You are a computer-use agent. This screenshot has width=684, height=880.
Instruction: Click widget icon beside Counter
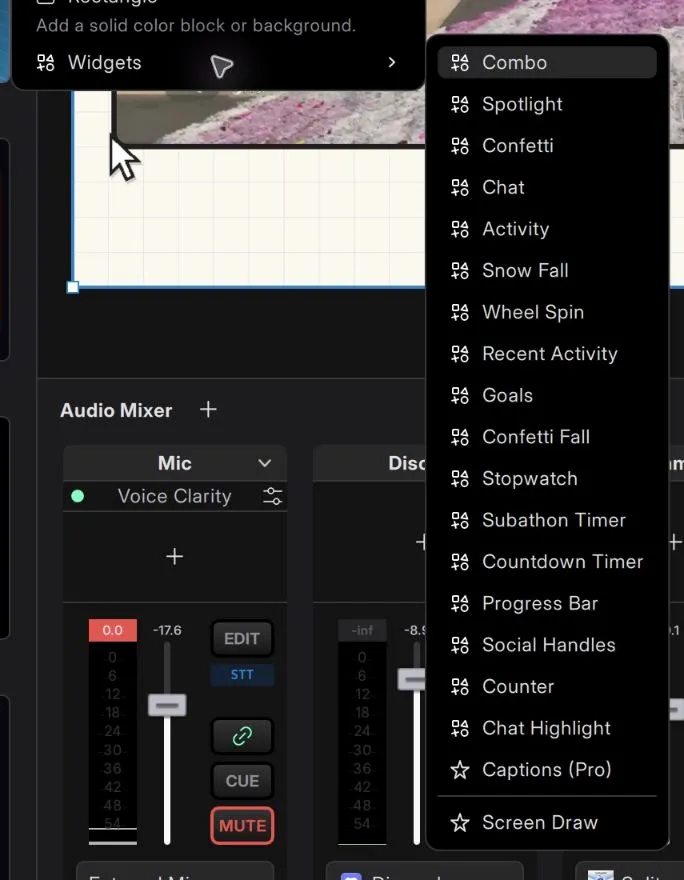(460, 686)
